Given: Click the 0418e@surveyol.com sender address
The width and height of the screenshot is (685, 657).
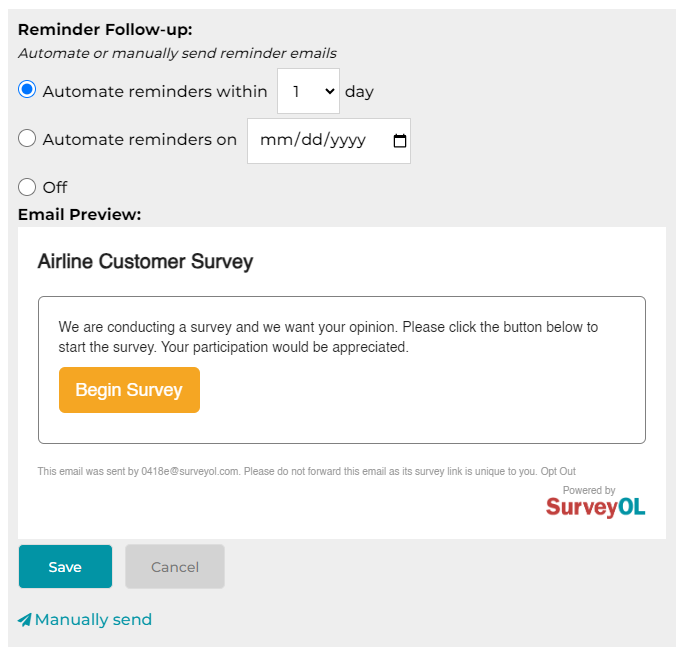Looking at the screenshot, I should (x=190, y=471).
